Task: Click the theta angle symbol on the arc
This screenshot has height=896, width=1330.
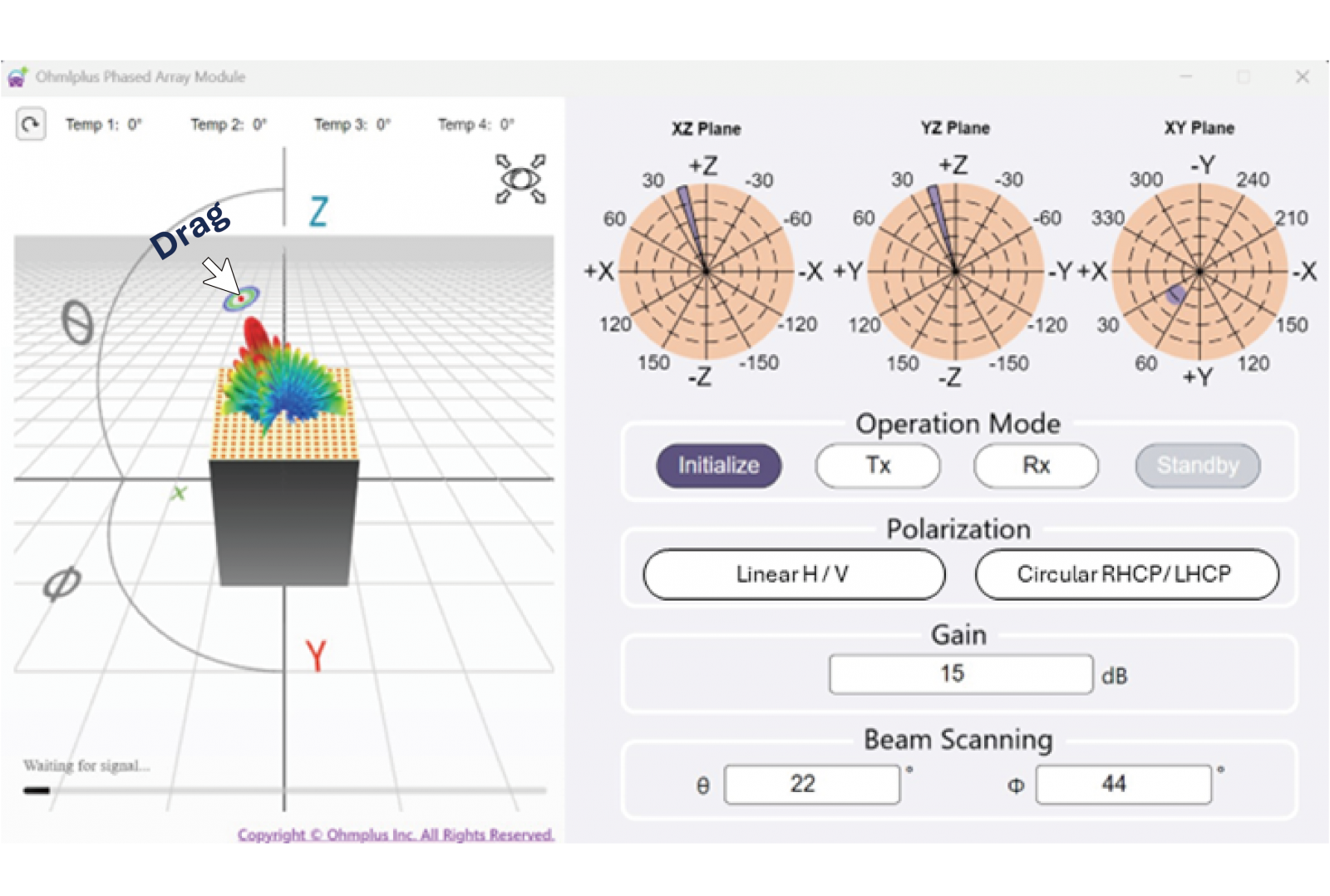Action: pos(77,322)
